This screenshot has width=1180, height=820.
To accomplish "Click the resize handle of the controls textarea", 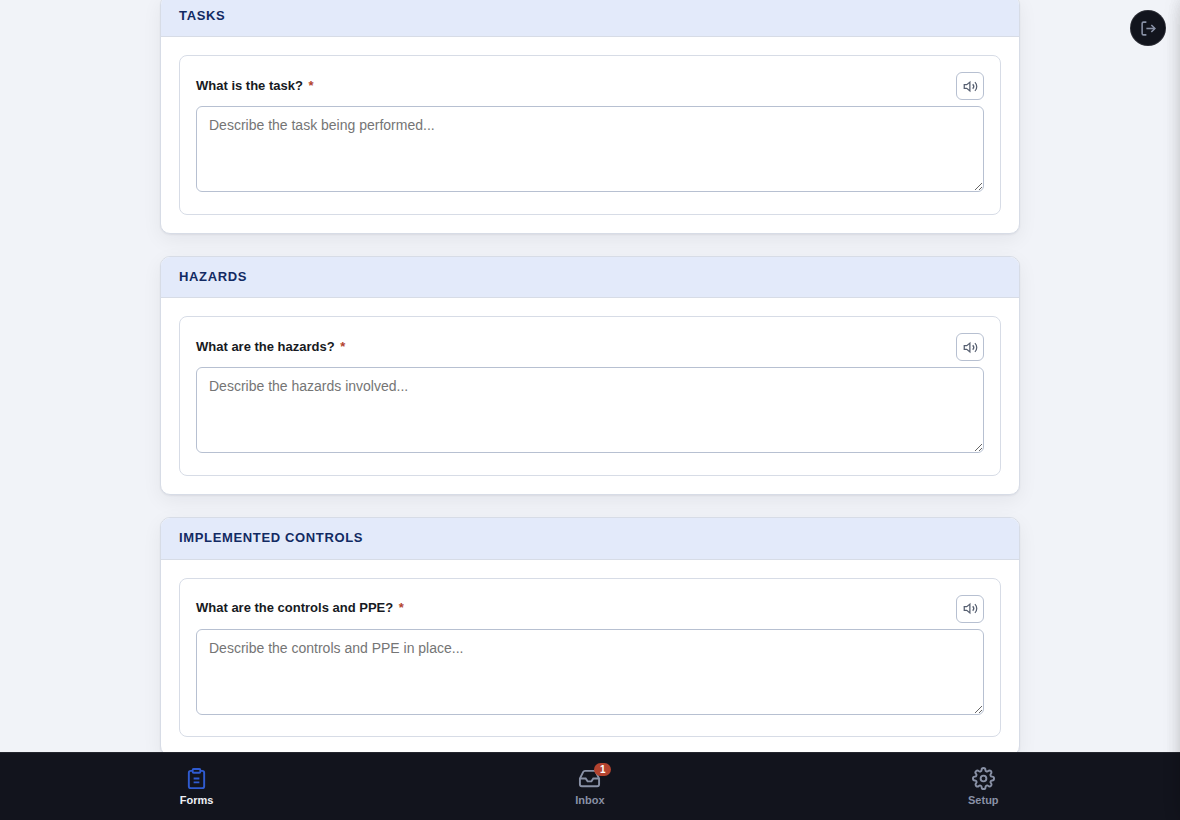I will click(x=978, y=709).
